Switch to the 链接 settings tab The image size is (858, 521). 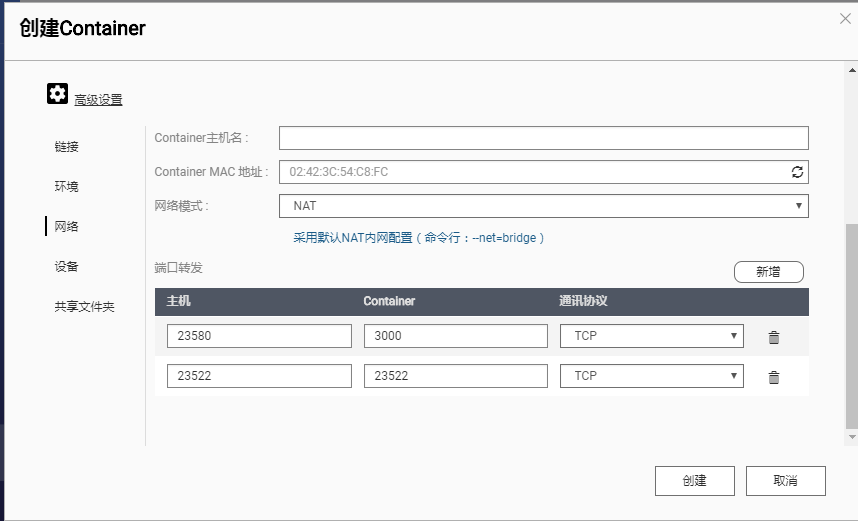click(x=67, y=147)
